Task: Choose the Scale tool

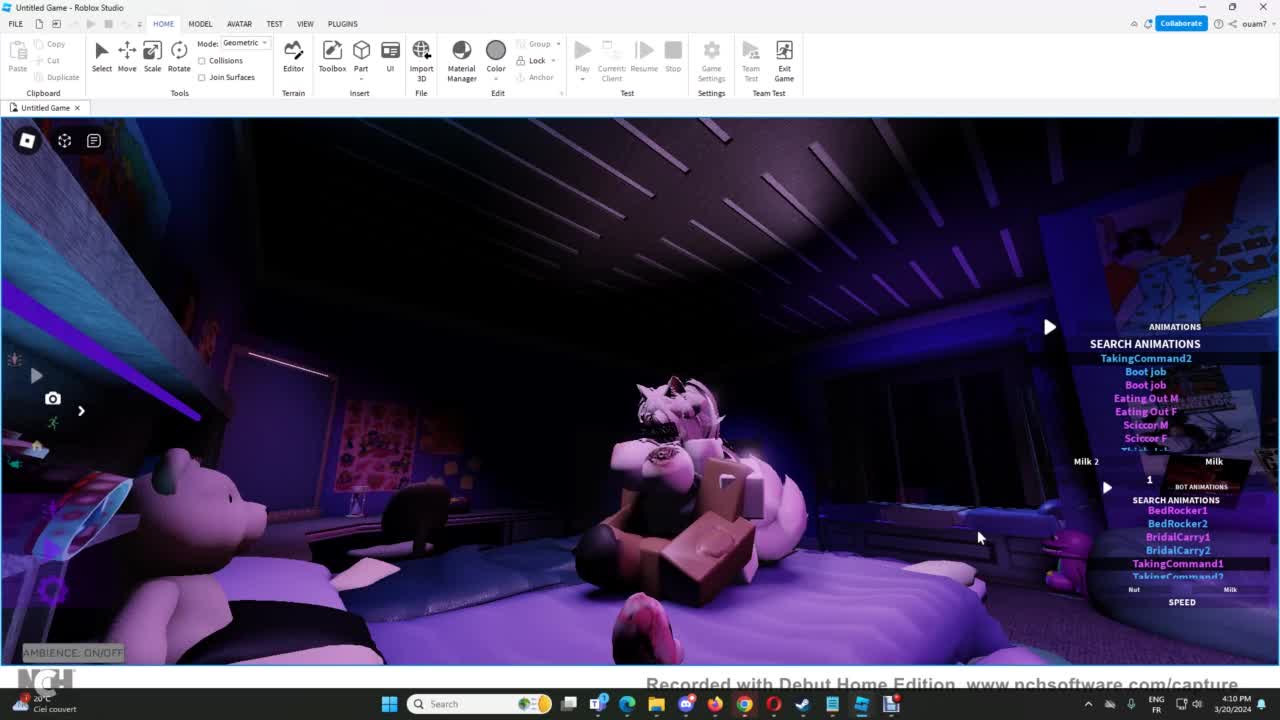Action: click(x=152, y=56)
